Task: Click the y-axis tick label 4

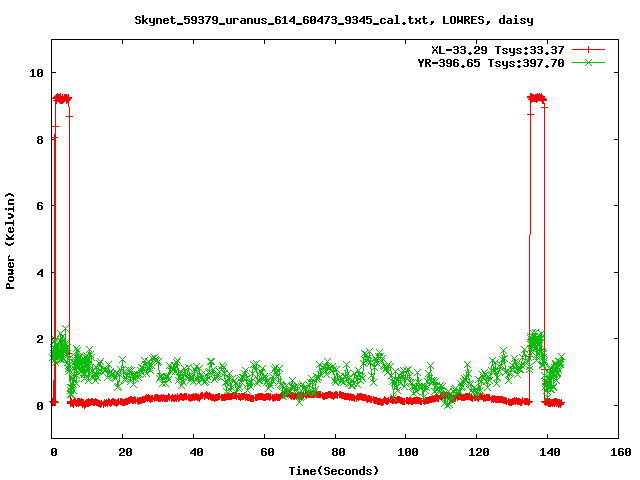Action: [40, 273]
